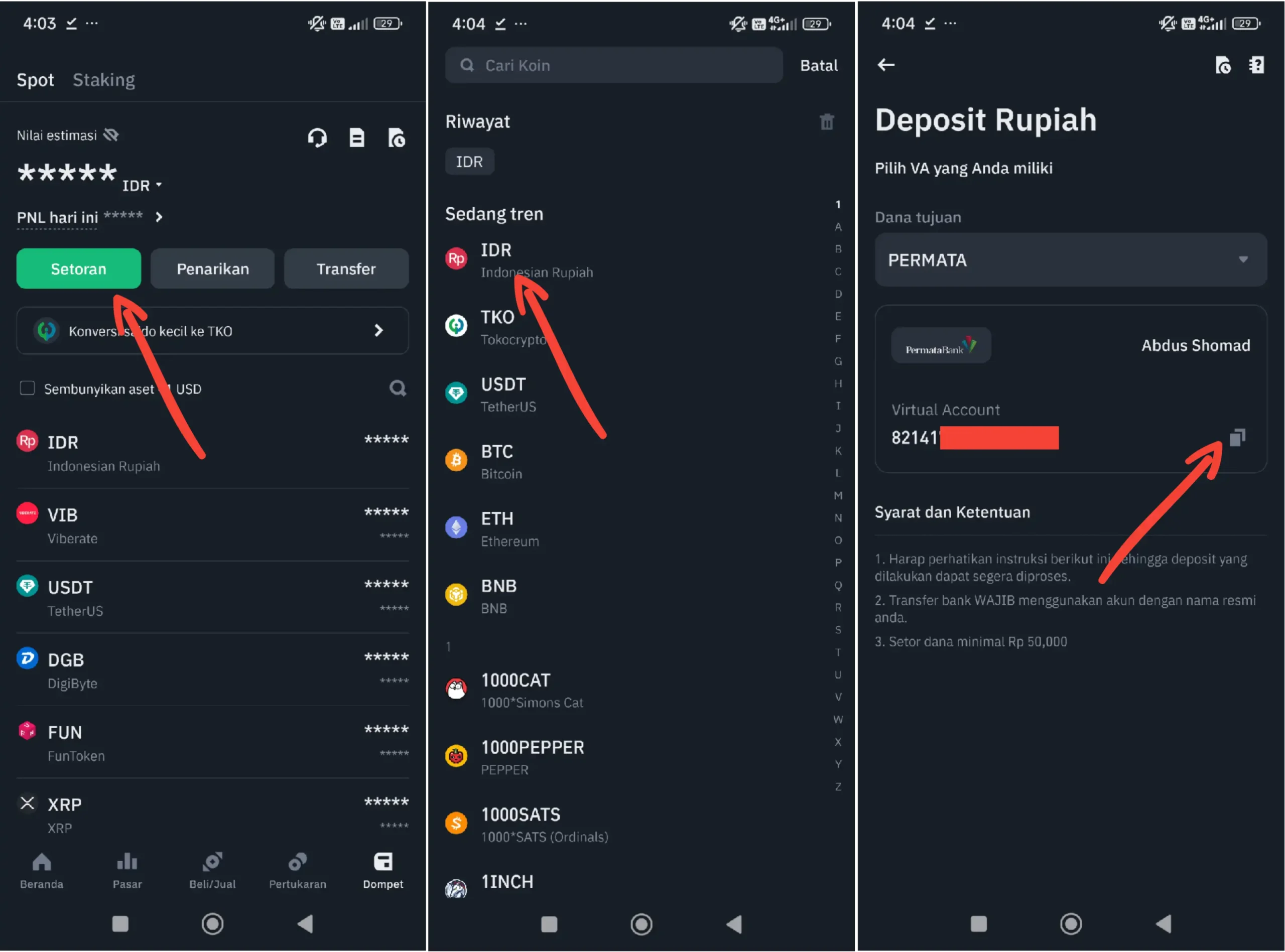Viewport: 1285px width, 952px height.
Task: Open Konversi saldo kecil ke TKO chevron
Action: 378,330
